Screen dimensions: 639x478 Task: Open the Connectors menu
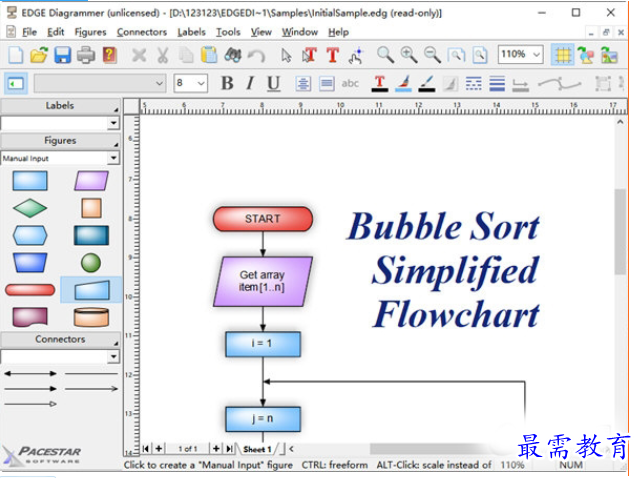pyautogui.click(x=141, y=32)
